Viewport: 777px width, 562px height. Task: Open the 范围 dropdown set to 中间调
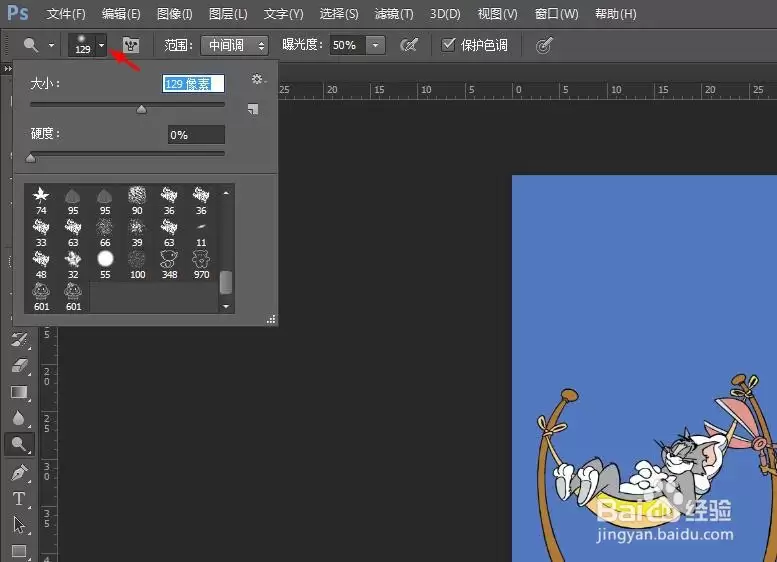234,46
